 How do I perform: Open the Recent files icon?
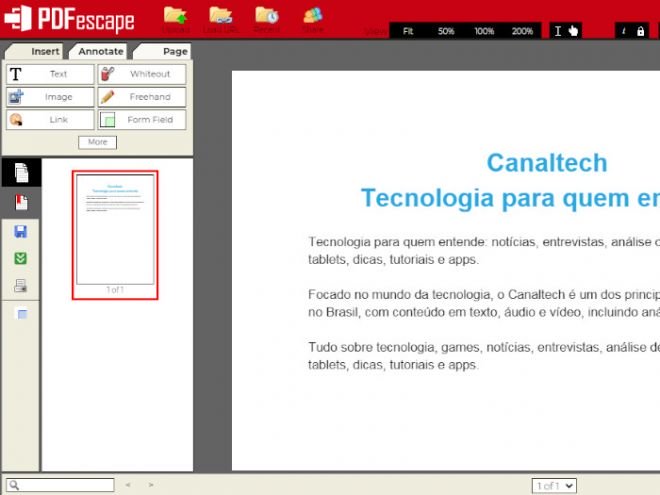coord(267,16)
